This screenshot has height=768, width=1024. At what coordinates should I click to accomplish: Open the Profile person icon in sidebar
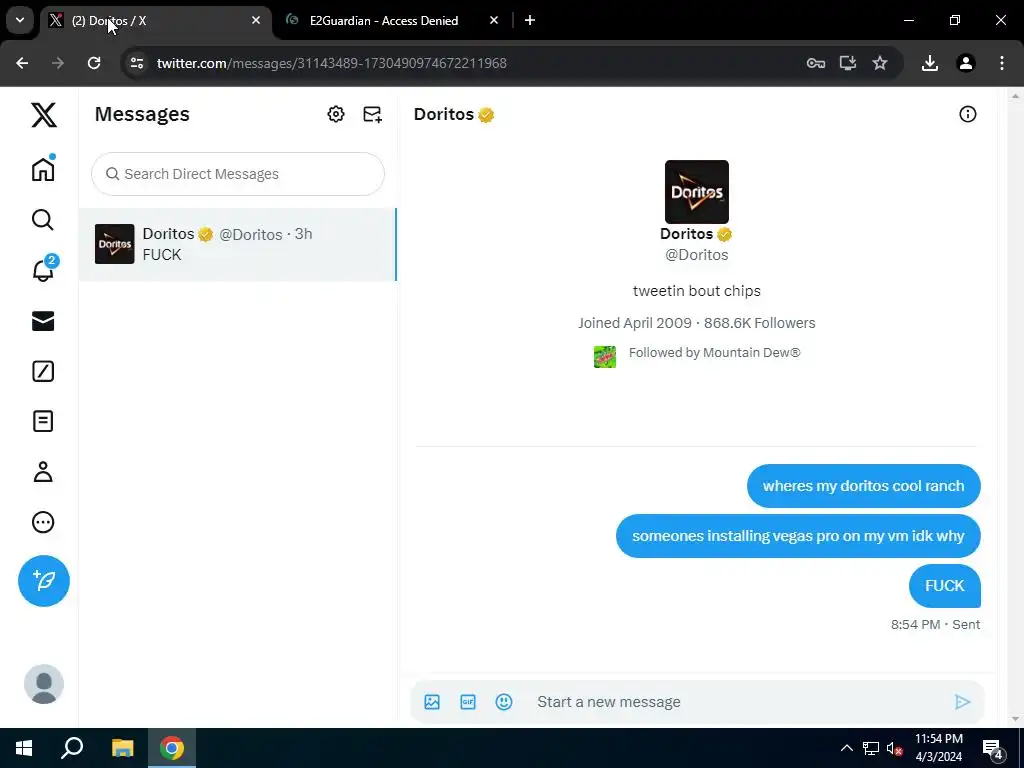(x=43, y=472)
